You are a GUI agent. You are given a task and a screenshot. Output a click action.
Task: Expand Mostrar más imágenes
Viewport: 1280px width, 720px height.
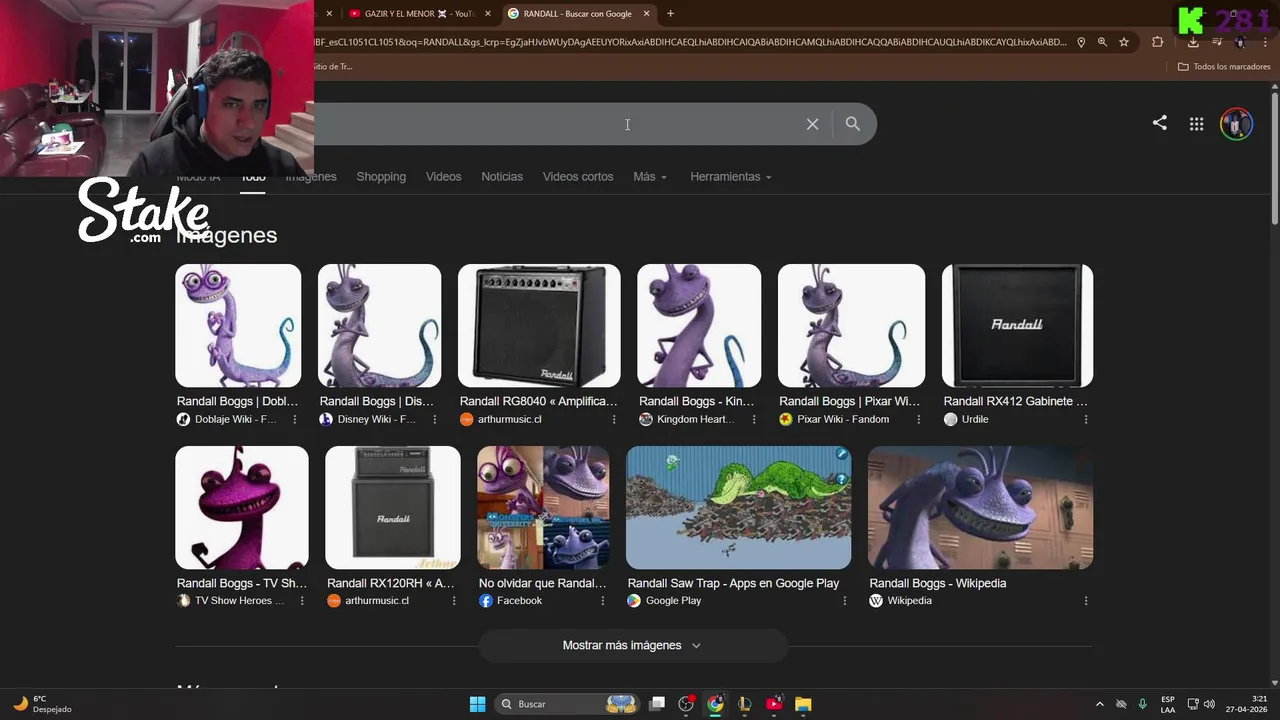632,646
